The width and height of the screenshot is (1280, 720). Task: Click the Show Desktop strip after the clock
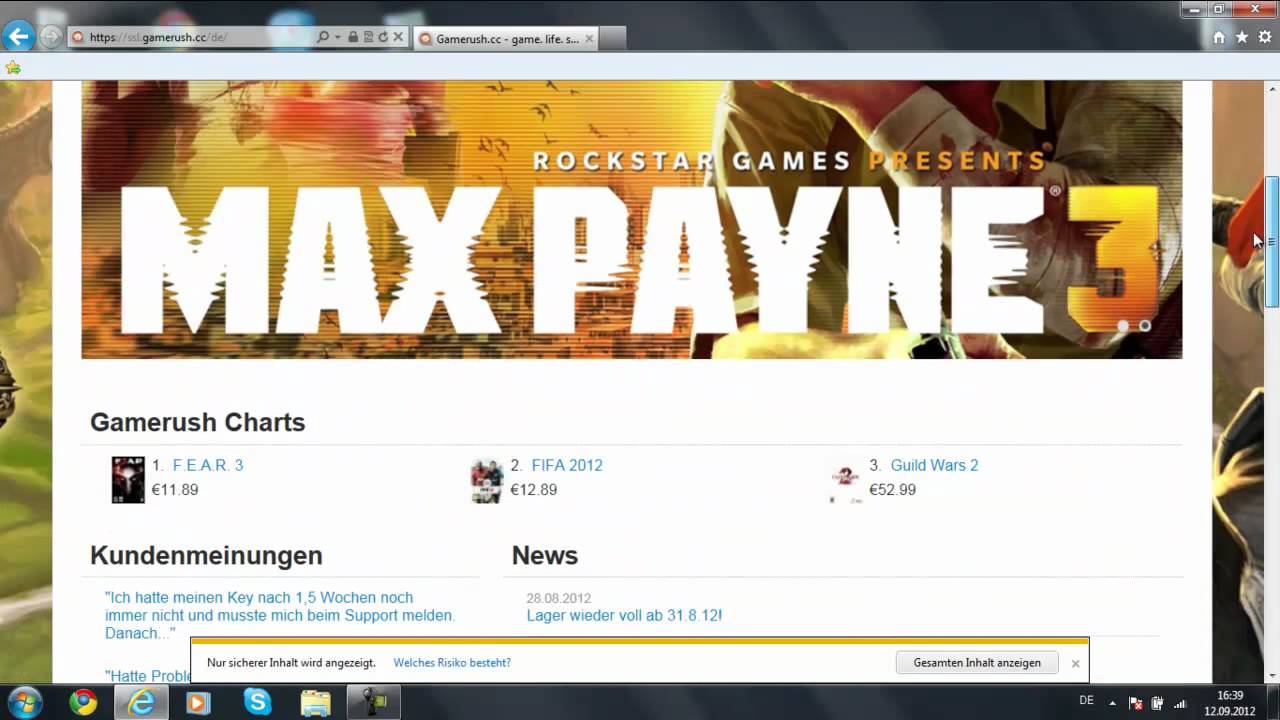tap(1272, 702)
